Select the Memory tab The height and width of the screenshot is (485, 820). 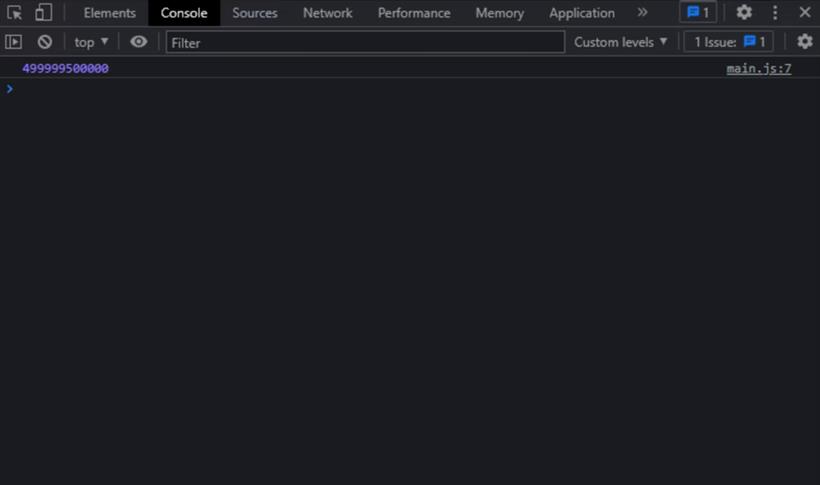pyautogui.click(x=499, y=13)
